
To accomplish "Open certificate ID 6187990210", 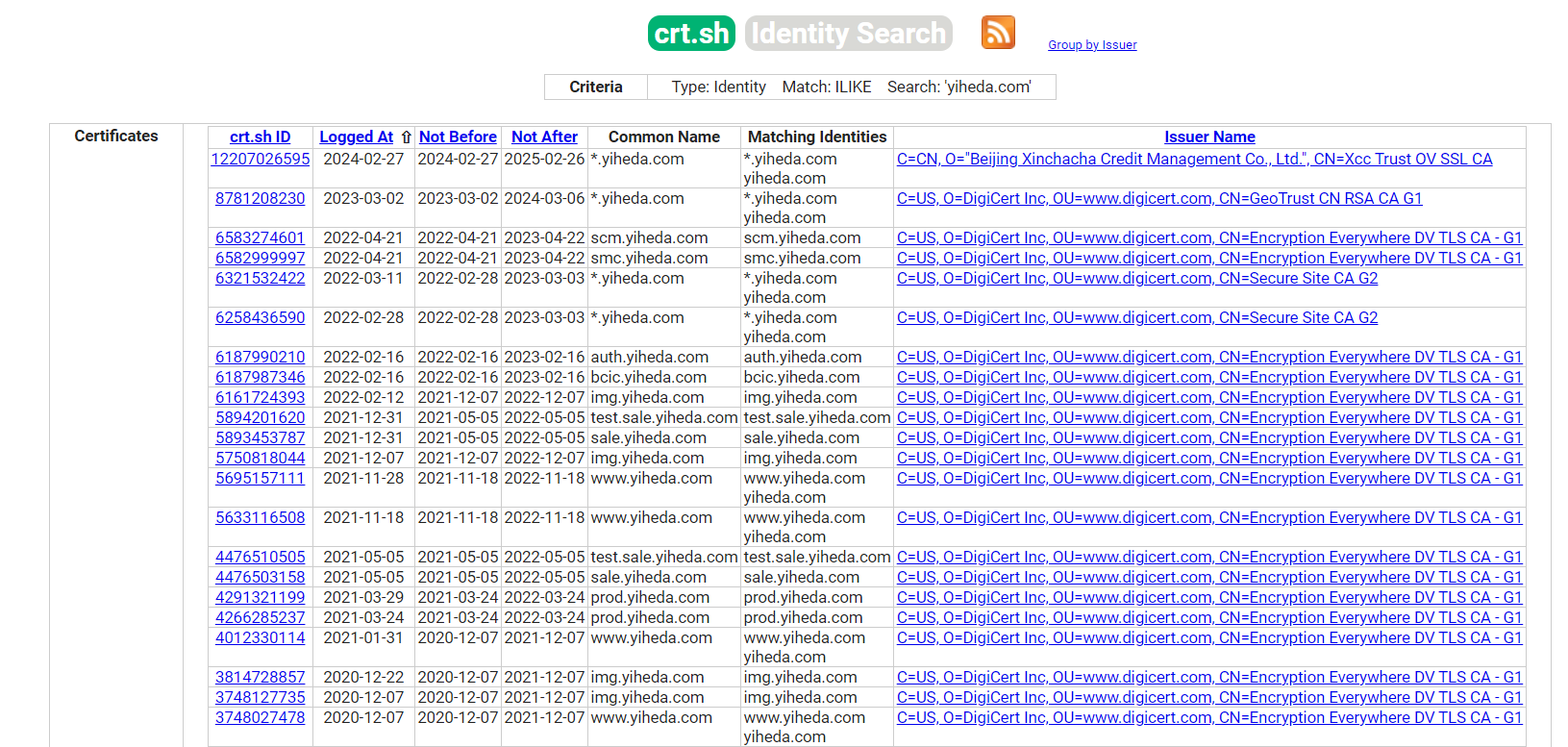I will 261,358.
